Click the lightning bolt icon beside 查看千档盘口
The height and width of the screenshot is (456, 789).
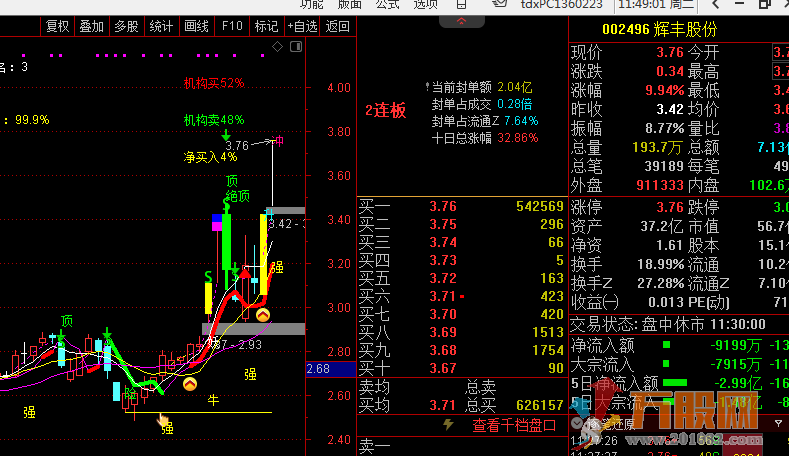448,425
